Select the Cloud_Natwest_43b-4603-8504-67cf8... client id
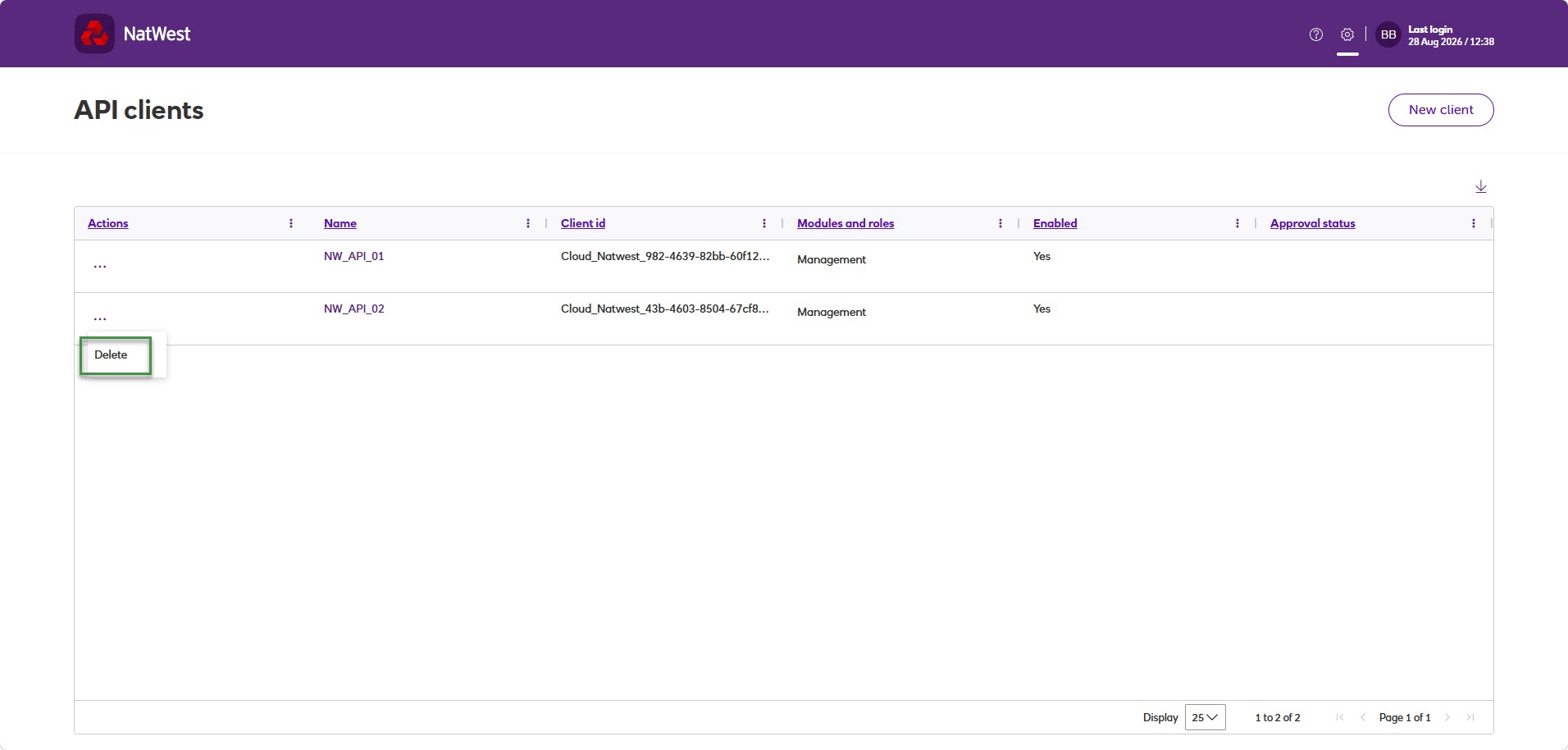This screenshot has width=1568, height=750. coord(665,309)
